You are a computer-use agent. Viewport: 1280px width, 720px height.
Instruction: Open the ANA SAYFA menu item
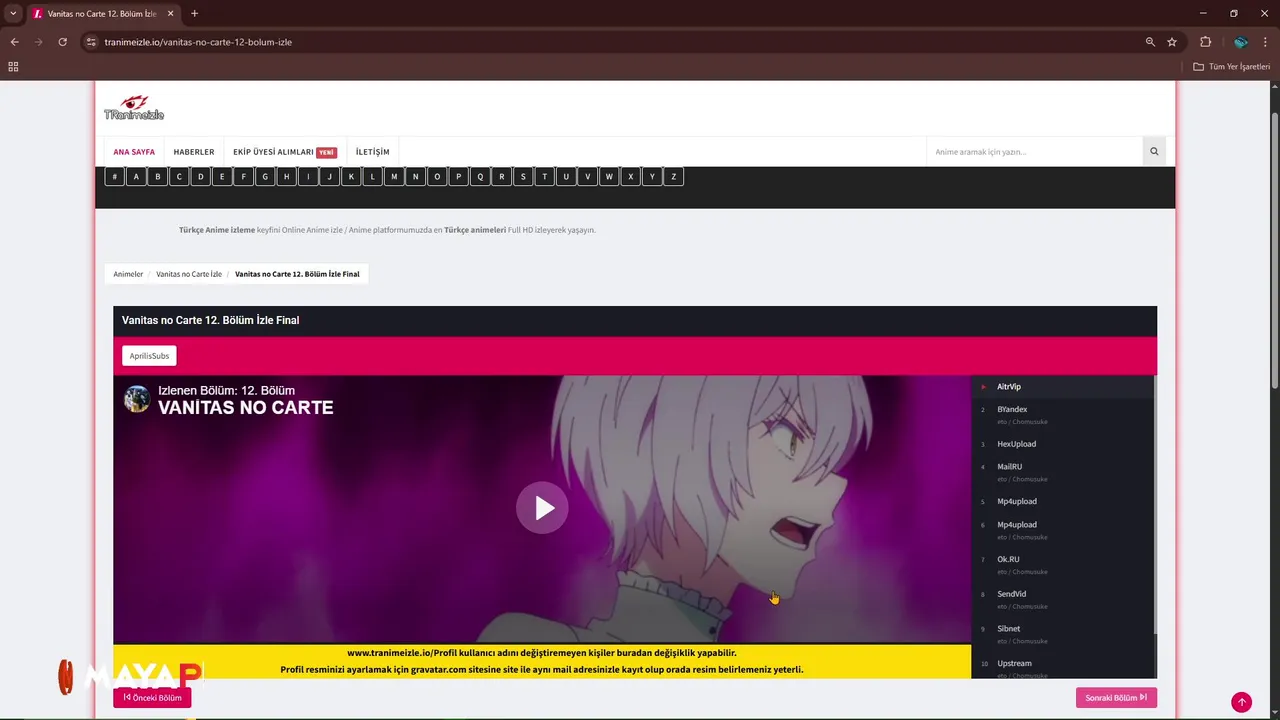click(134, 152)
